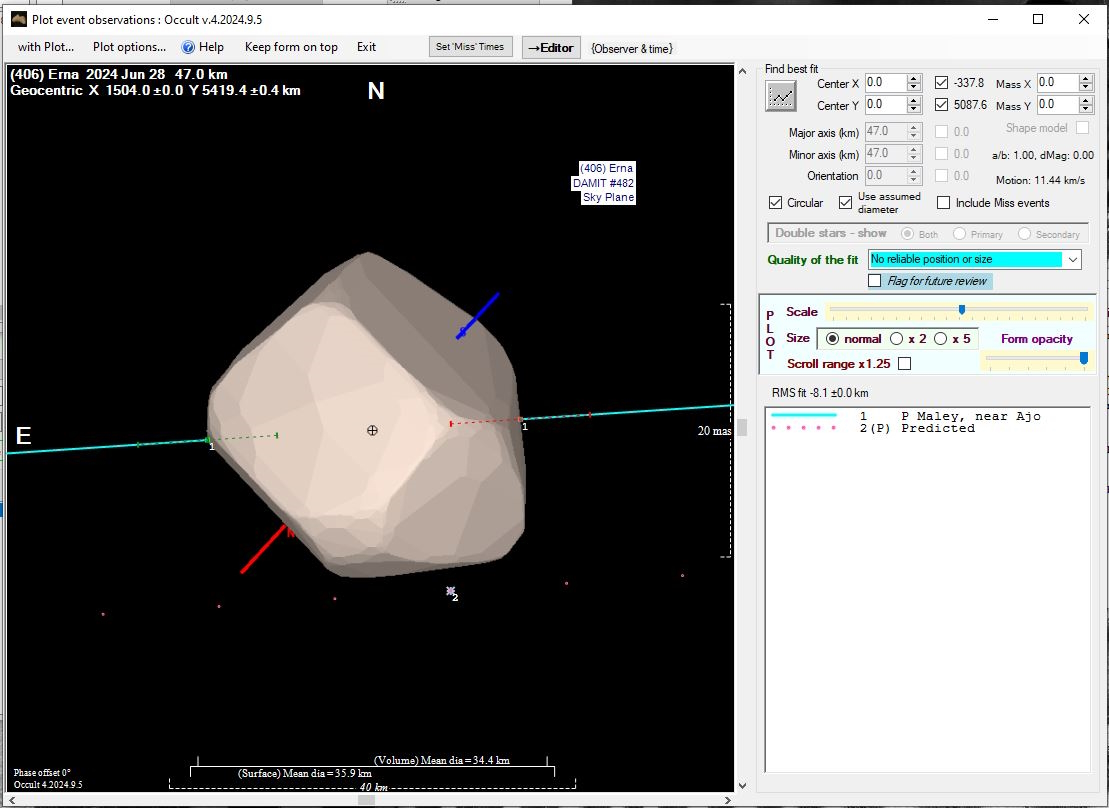The height and width of the screenshot is (808, 1109).
Task: Click the blue Help question mark icon
Action: click(188, 47)
